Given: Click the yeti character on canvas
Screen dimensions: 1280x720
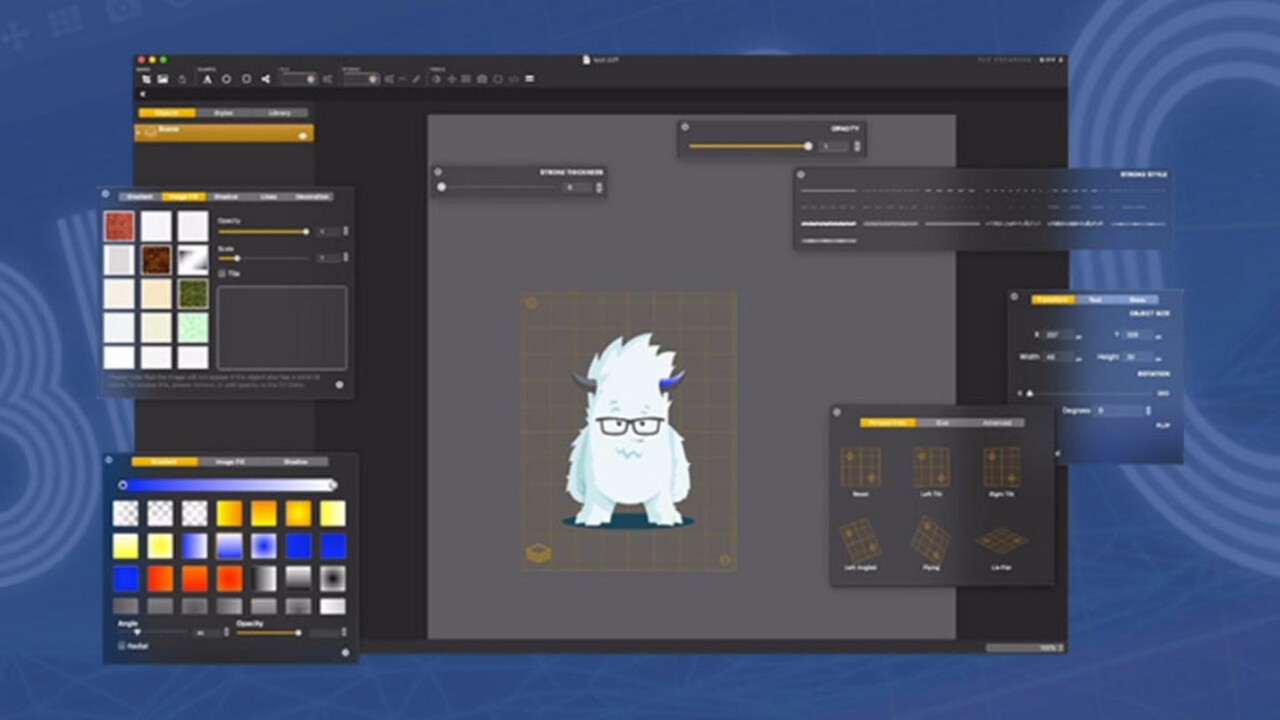Looking at the screenshot, I should pyautogui.click(x=628, y=430).
